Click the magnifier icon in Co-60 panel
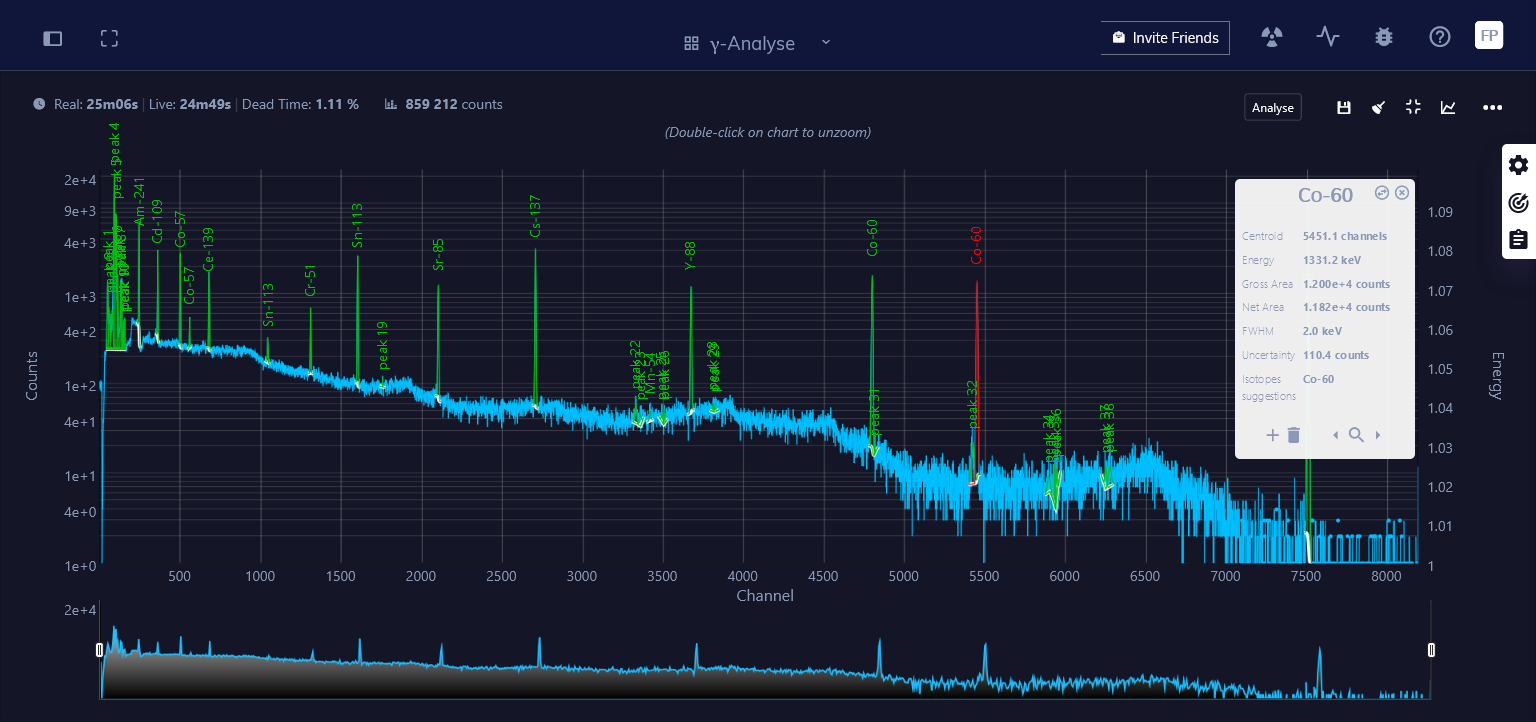The width and height of the screenshot is (1536, 722). 1356,435
